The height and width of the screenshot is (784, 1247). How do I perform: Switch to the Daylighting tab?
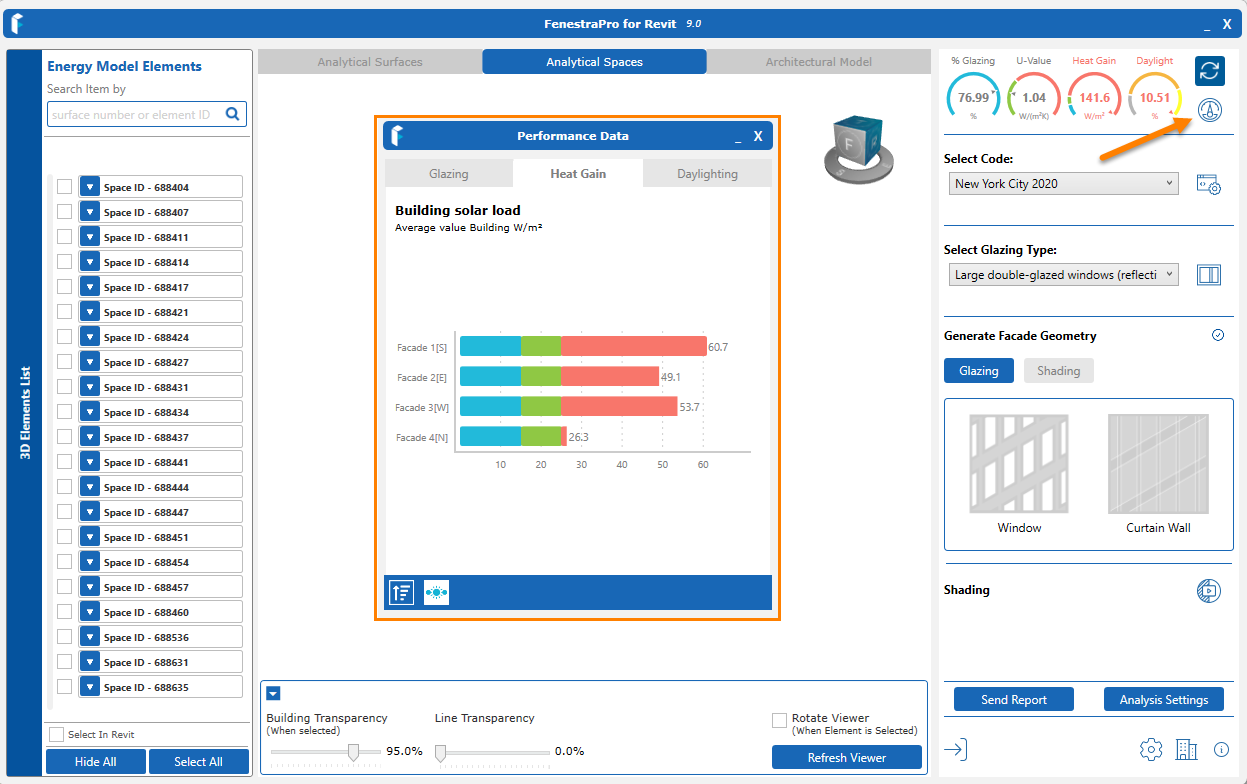coord(707,174)
